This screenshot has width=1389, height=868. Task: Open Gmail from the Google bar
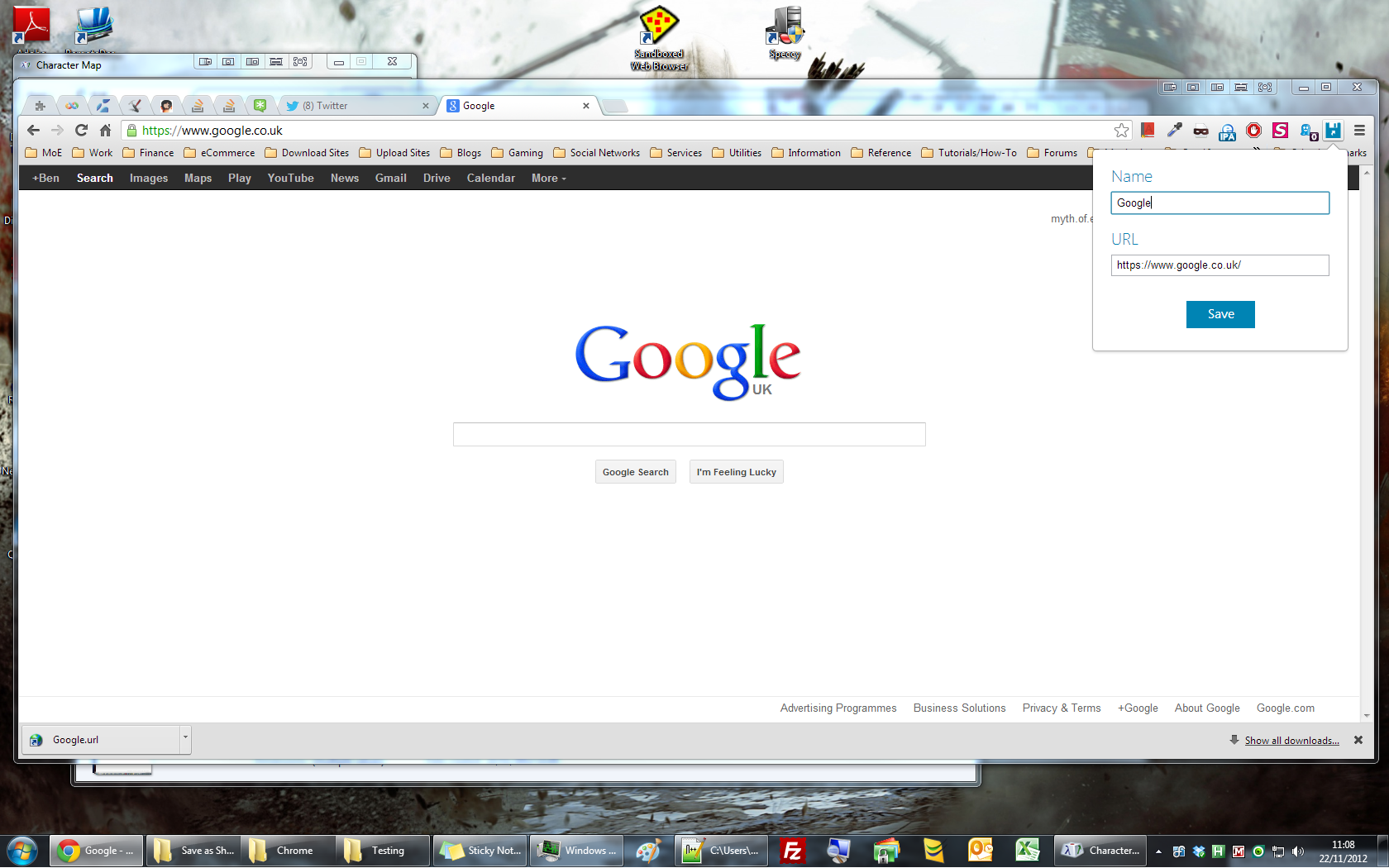(390, 178)
